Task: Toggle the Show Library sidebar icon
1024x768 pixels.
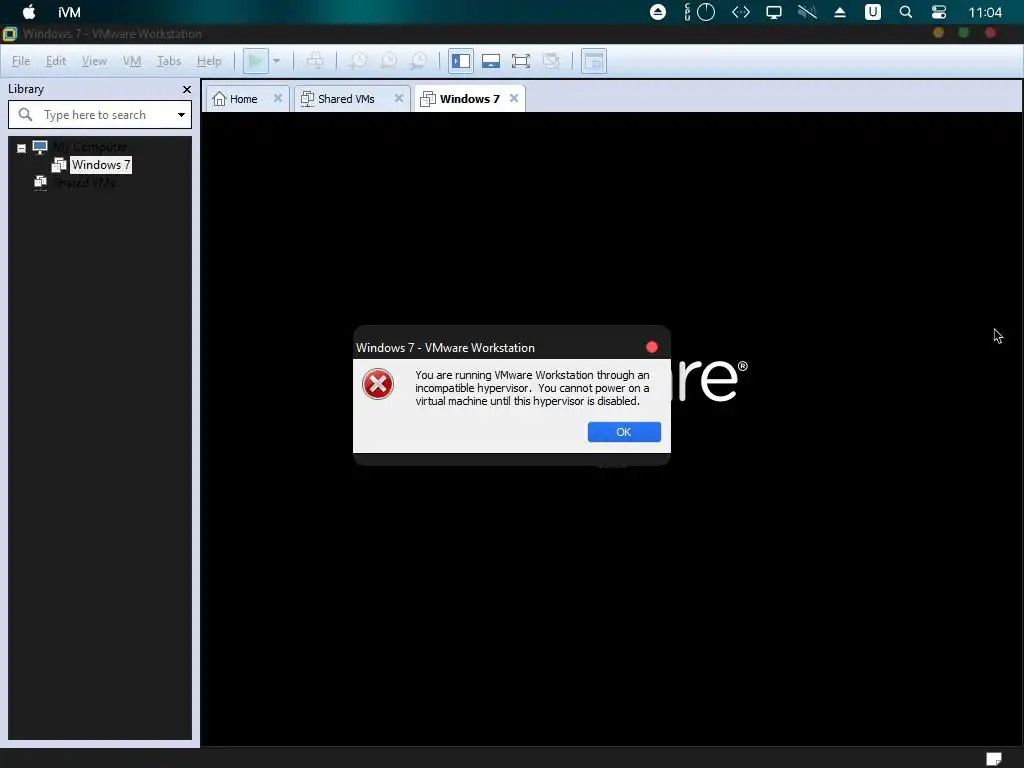Action: 461,61
